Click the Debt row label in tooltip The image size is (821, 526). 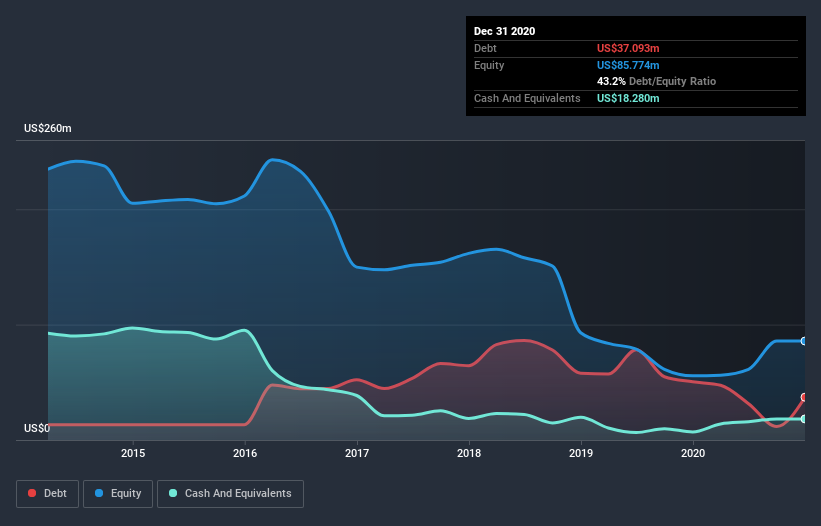click(485, 48)
